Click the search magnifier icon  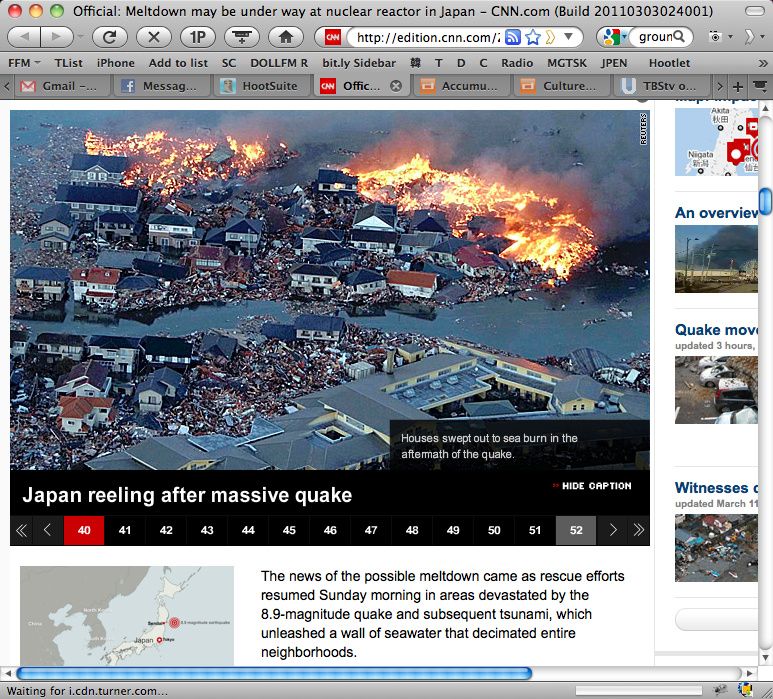(679, 37)
